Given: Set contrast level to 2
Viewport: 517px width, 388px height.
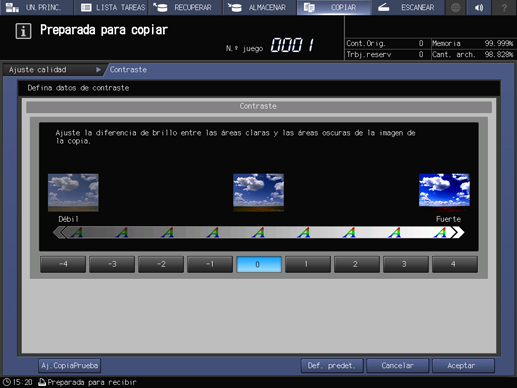Looking at the screenshot, I should point(357,264).
